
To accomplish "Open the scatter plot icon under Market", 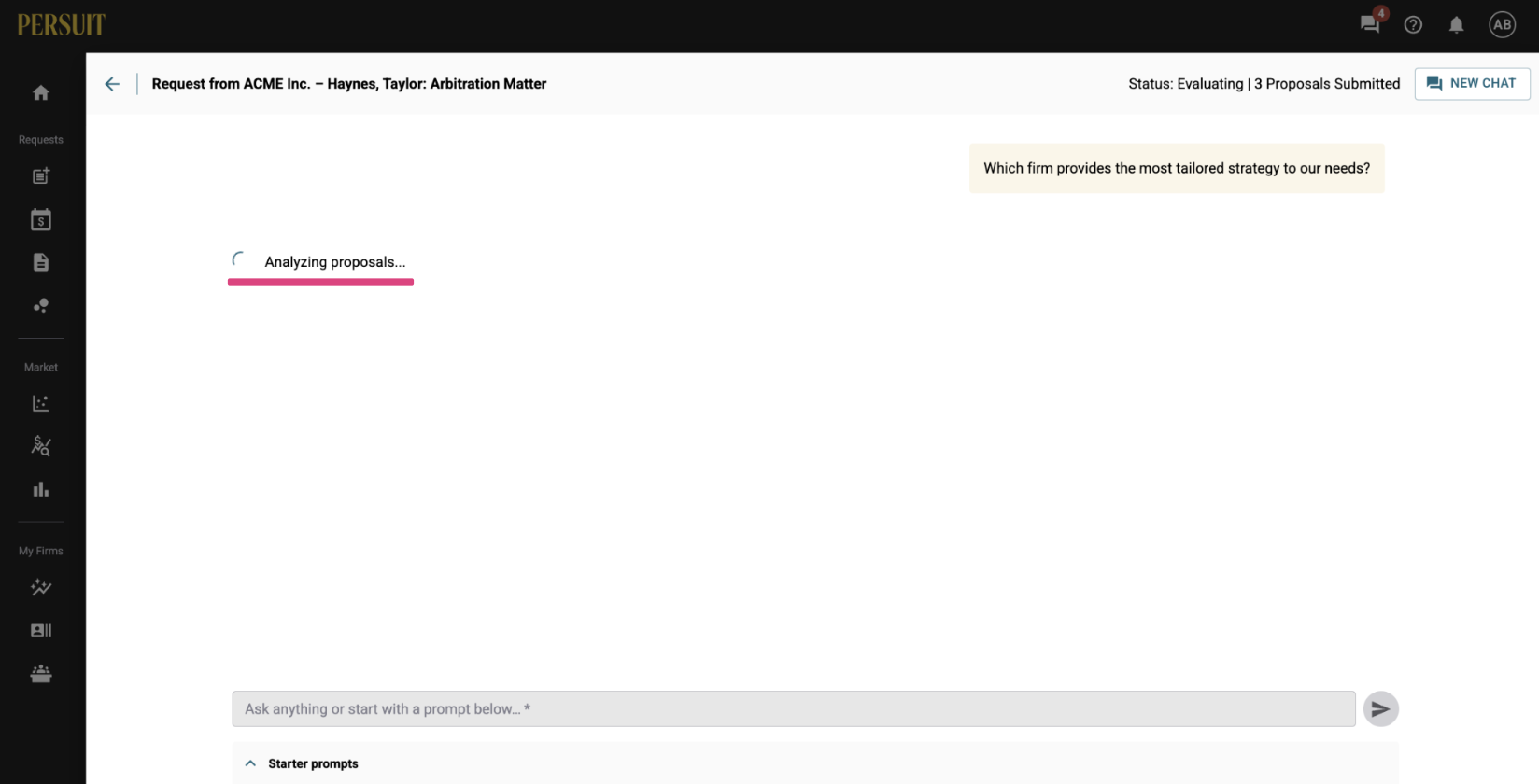I will pos(41,403).
